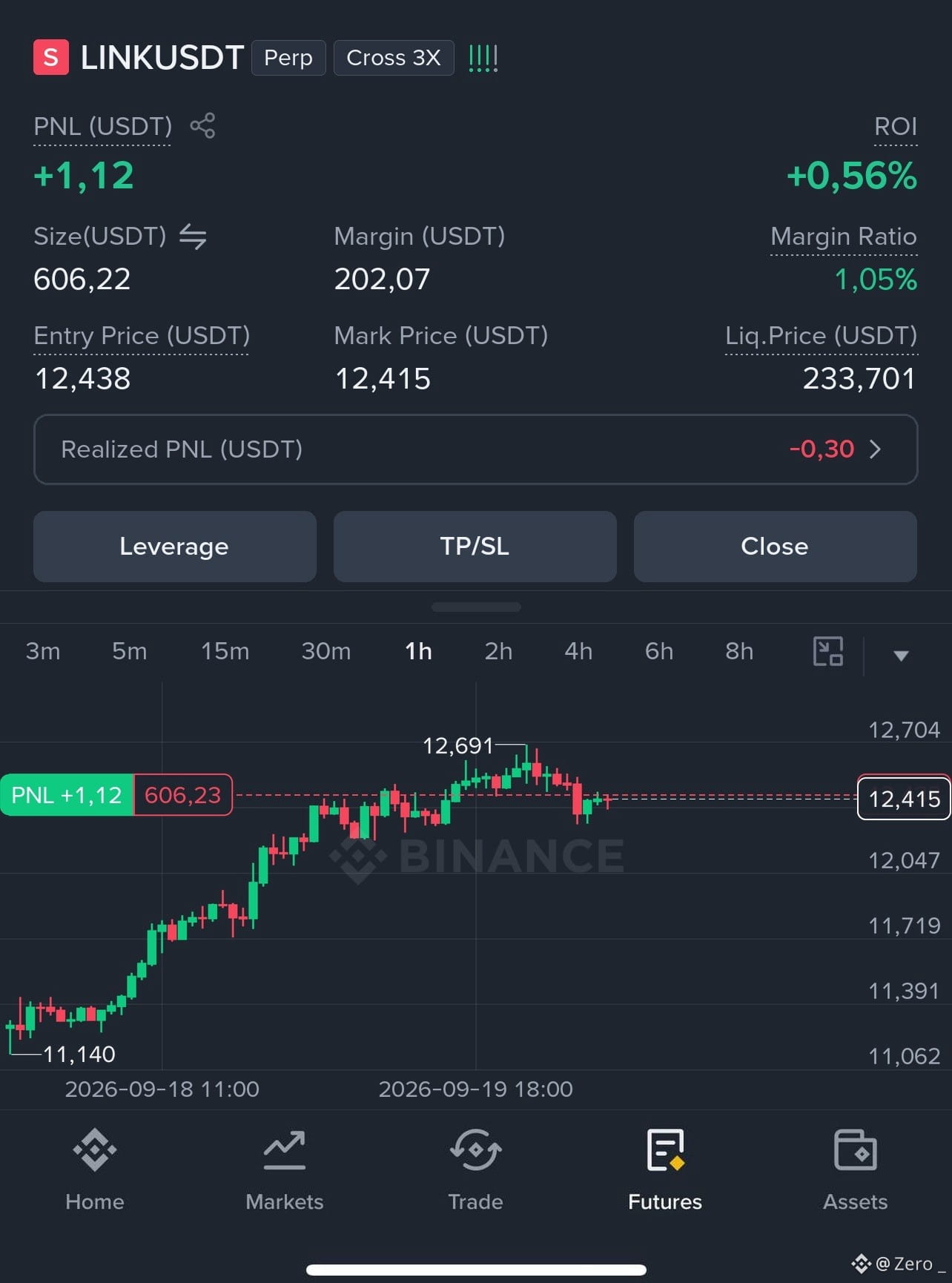Image resolution: width=952 pixels, height=1283 pixels.
Task: Tap the PNL +1,12 chart position marker
Action: click(x=67, y=795)
